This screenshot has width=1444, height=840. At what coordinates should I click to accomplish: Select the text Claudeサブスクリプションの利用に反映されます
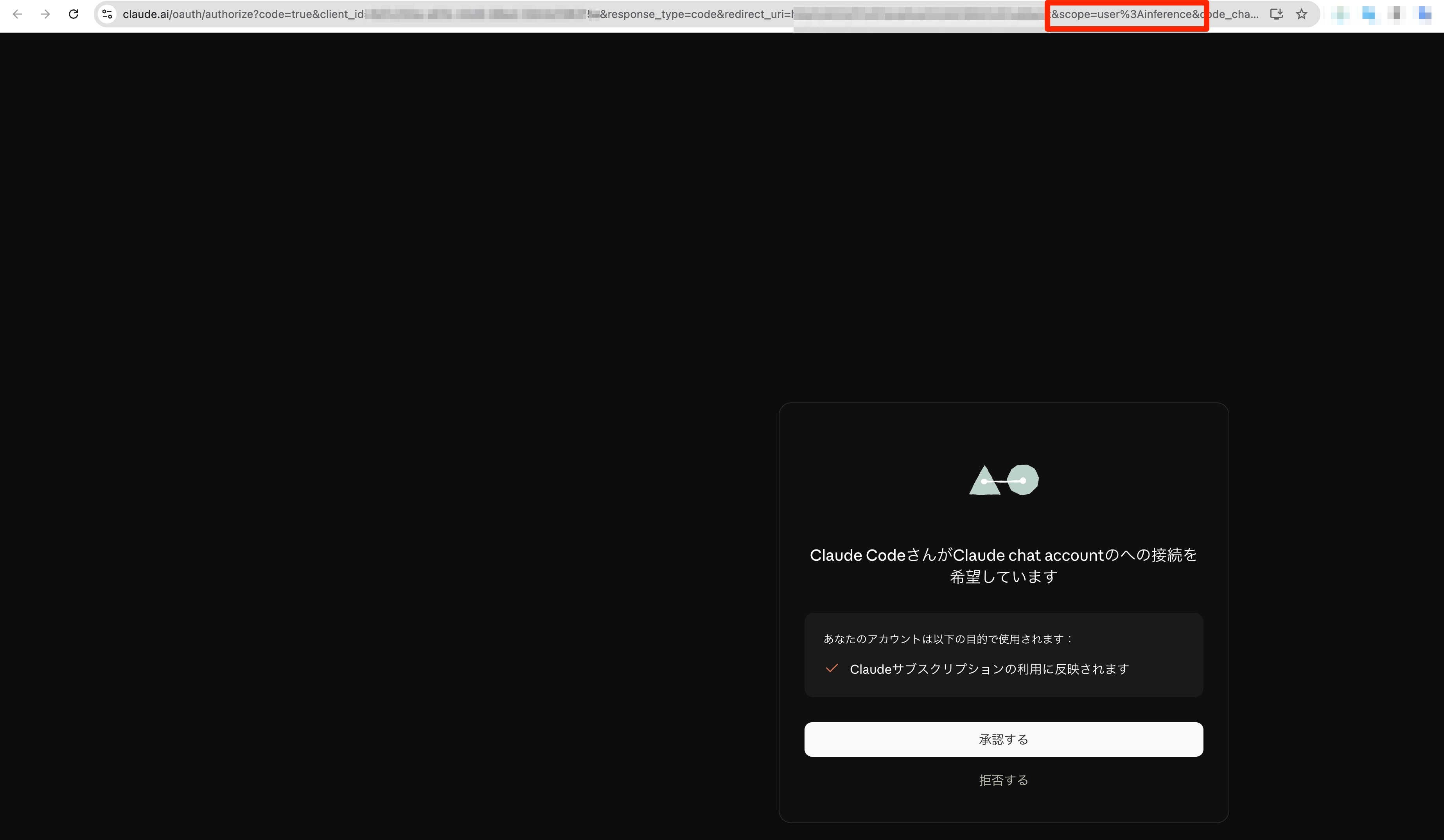[989, 669]
